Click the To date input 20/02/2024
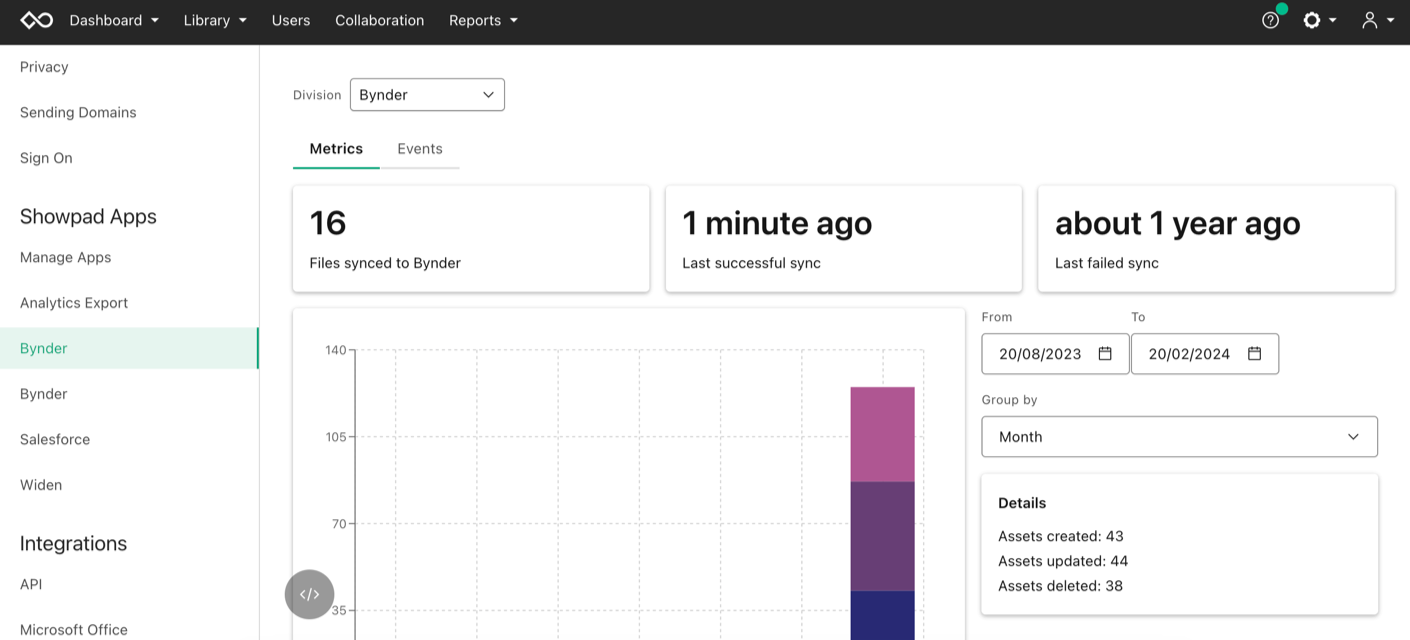The width and height of the screenshot is (1410, 640). pyautogui.click(x=1205, y=353)
